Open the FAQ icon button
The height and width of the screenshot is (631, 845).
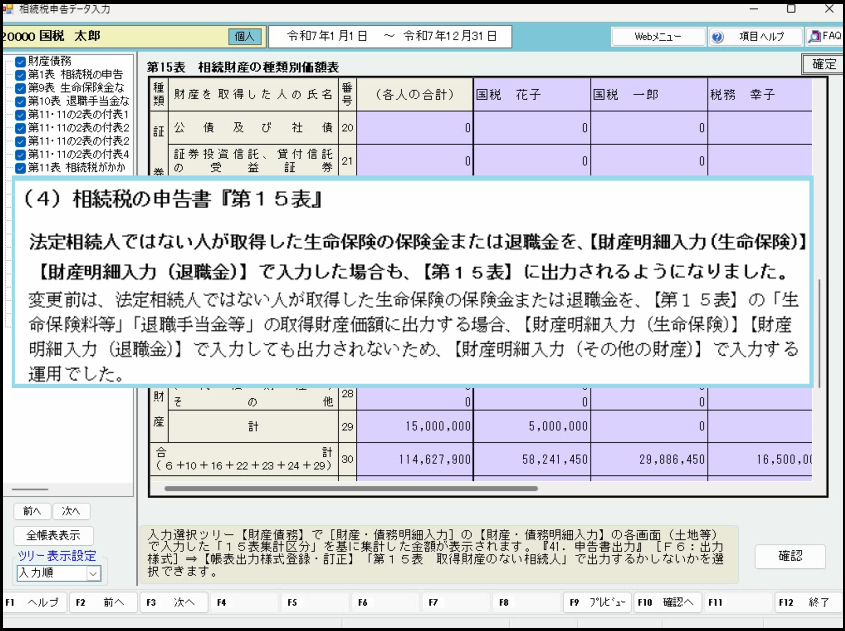pyautogui.click(x=823, y=37)
